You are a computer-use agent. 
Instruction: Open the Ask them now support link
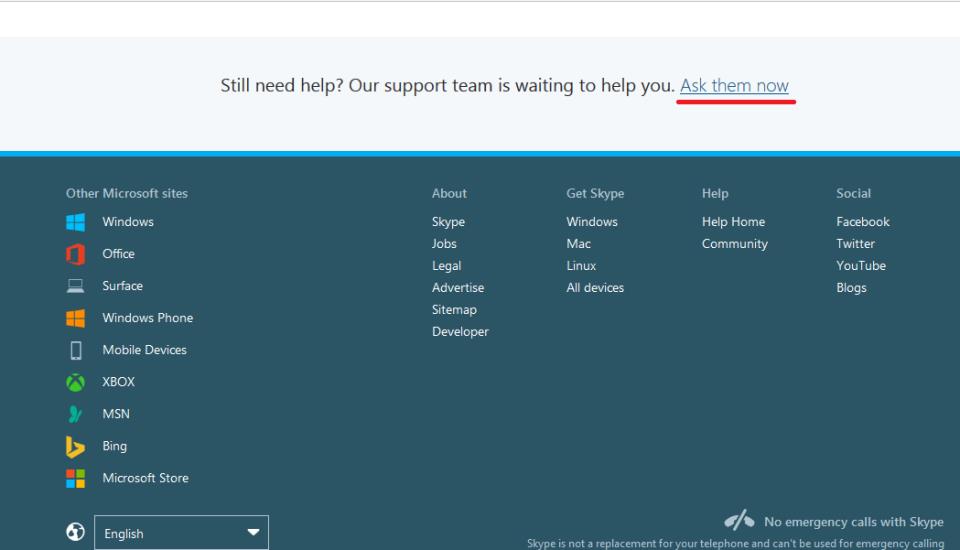(734, 86)
